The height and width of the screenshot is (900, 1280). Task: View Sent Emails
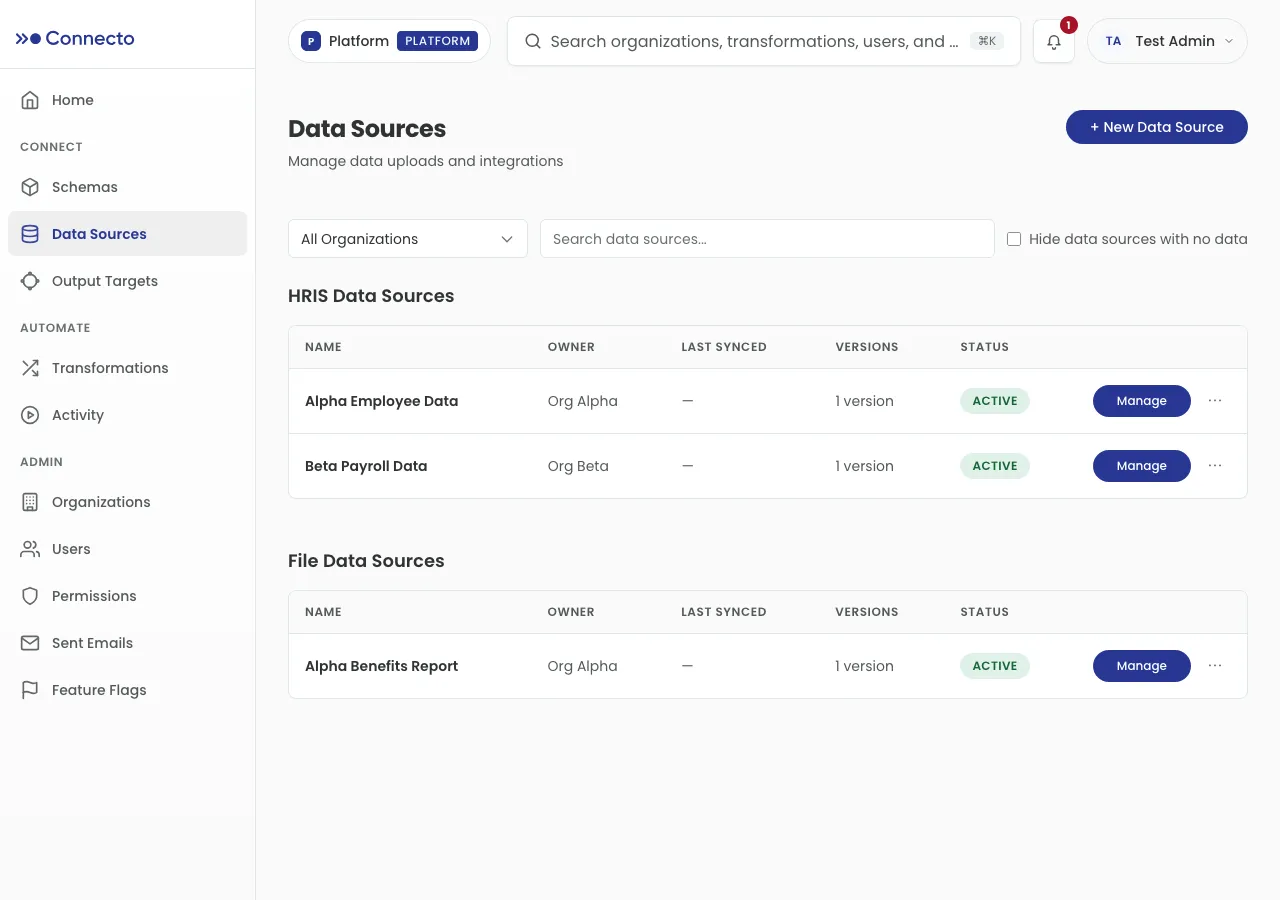coord(127,643)
